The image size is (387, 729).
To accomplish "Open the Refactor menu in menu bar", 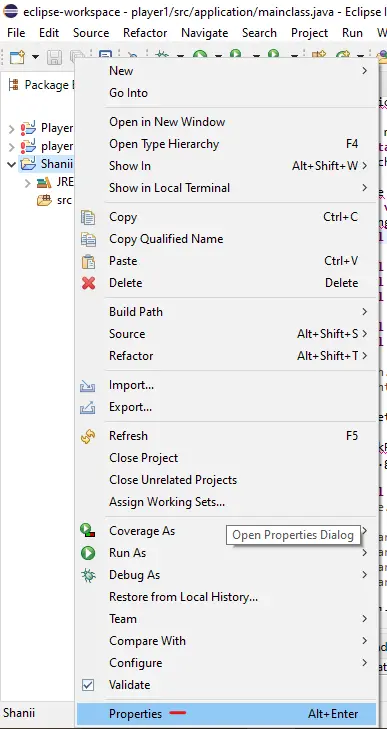I will pos(145,33).
